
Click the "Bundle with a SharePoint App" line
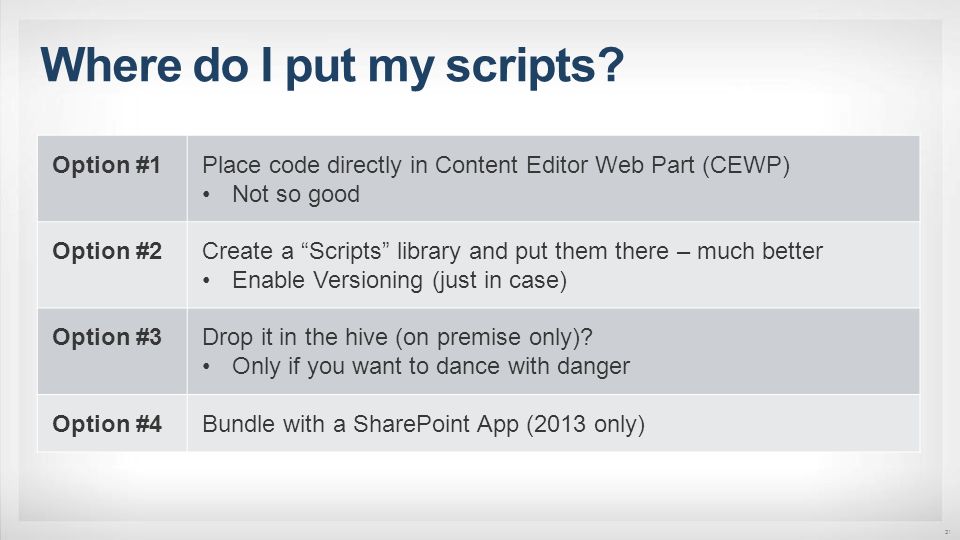(423, 424)
